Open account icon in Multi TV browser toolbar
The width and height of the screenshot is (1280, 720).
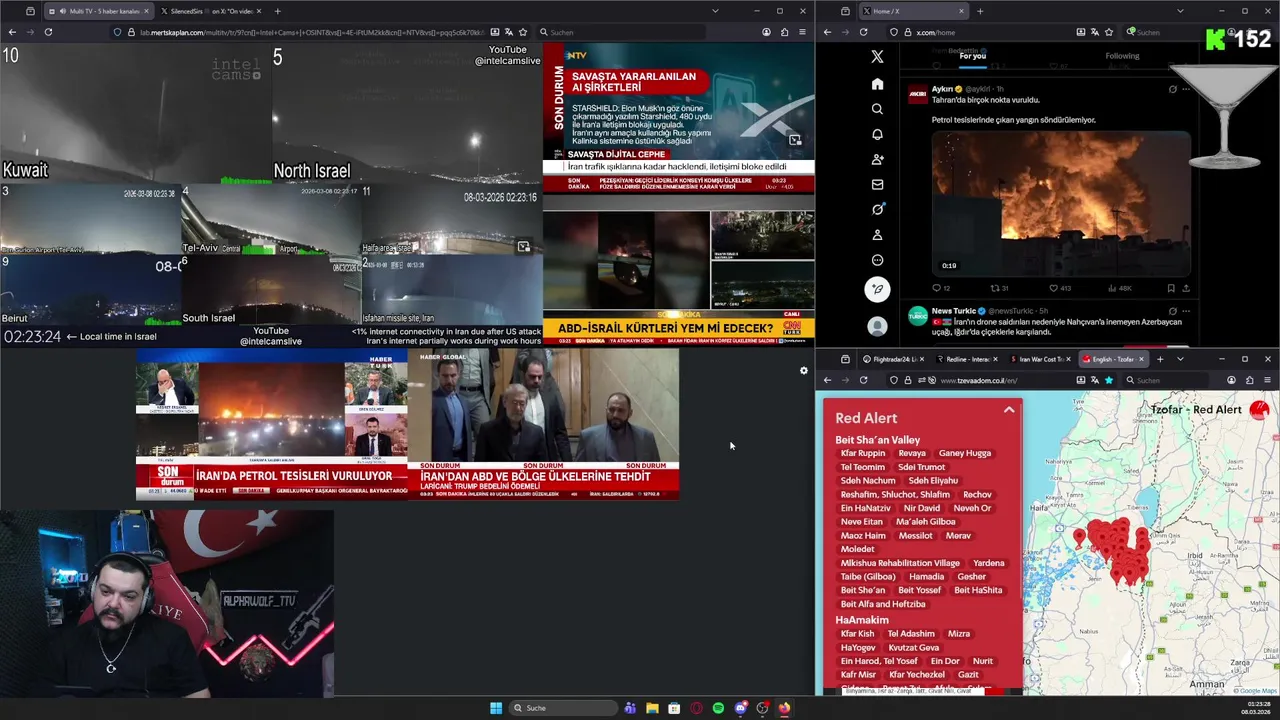point(766,32)
